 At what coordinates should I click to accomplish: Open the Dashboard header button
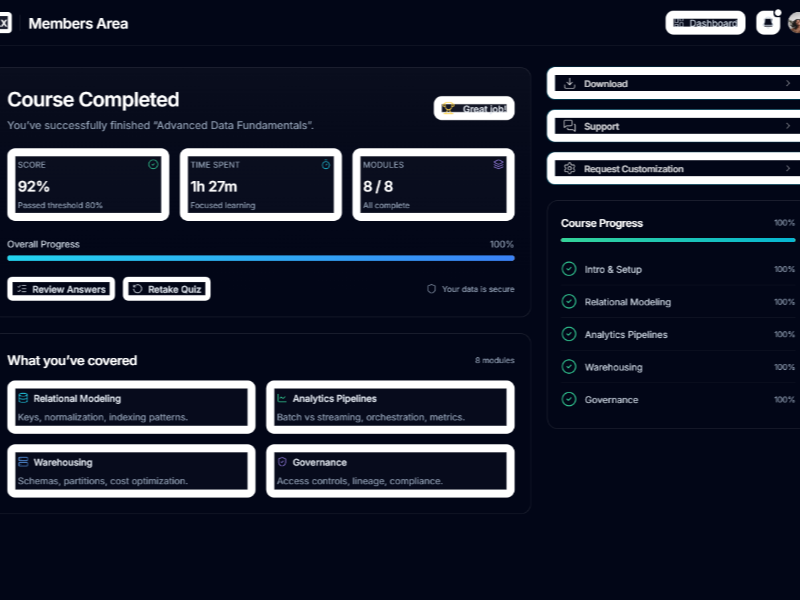(705, 23)
